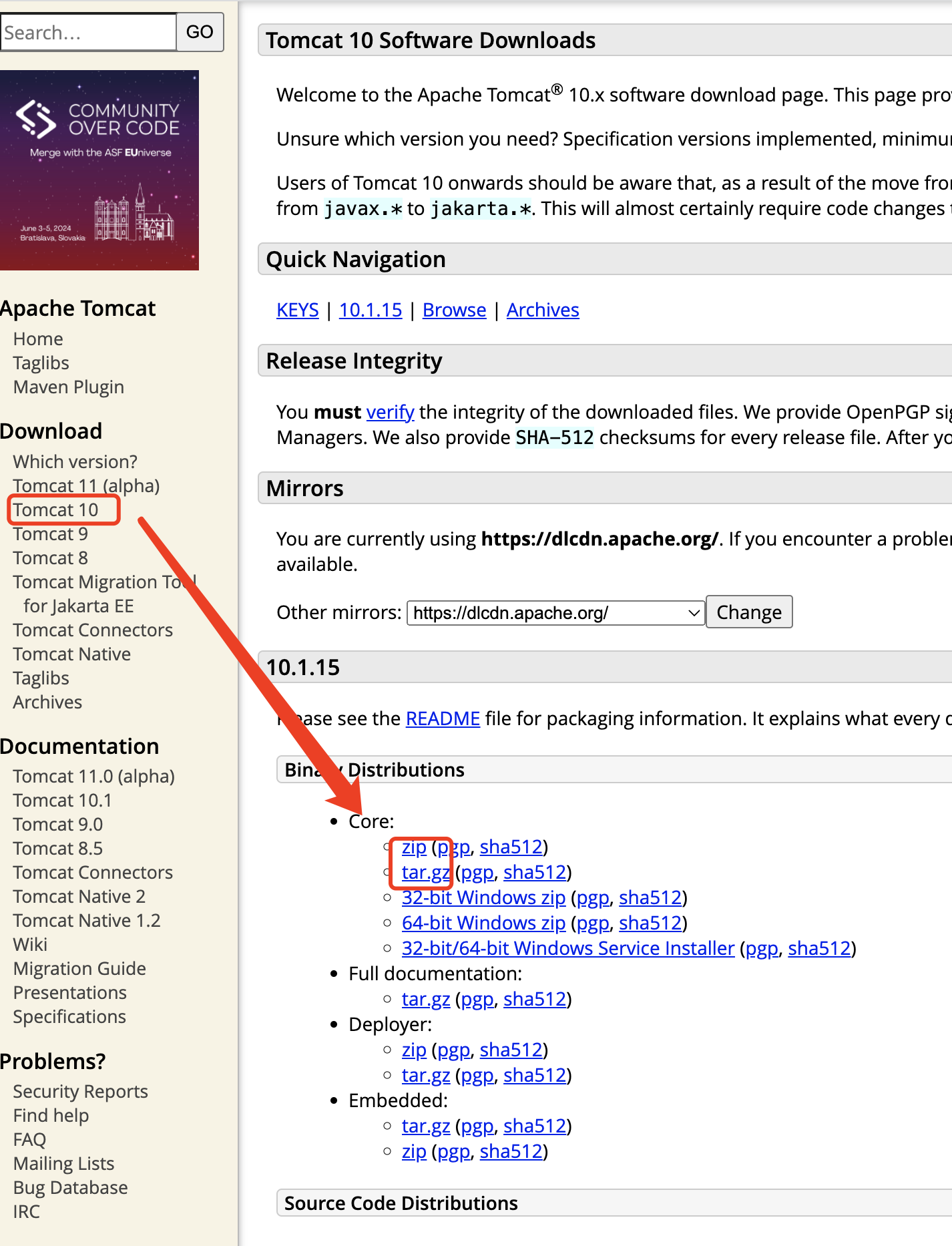
Task: Click Browse in Quick Navigation
Action: pyautogui.click(x=455, y=310)
